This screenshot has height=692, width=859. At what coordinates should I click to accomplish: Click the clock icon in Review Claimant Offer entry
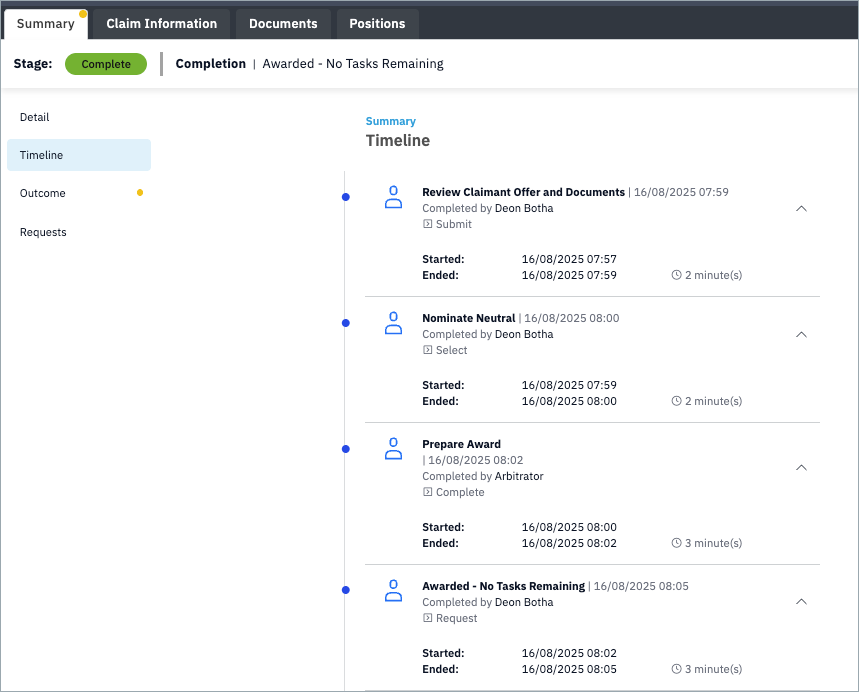click(677, 275)
